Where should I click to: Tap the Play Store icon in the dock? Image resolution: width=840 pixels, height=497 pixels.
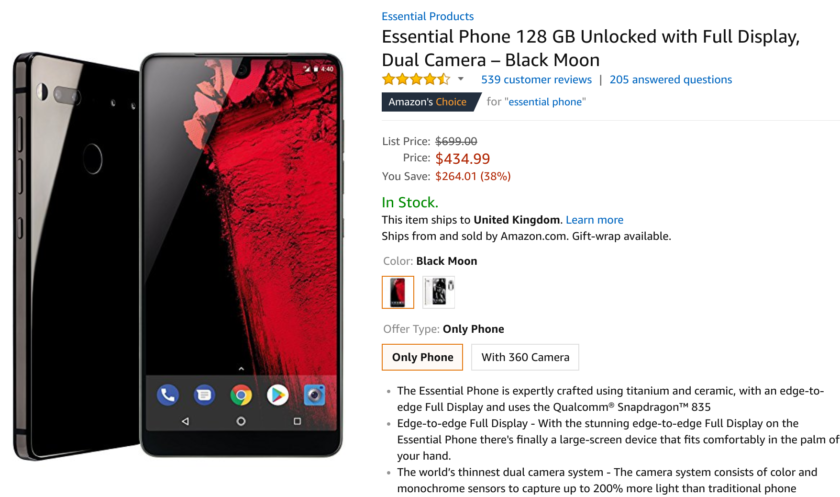(278, 395)
